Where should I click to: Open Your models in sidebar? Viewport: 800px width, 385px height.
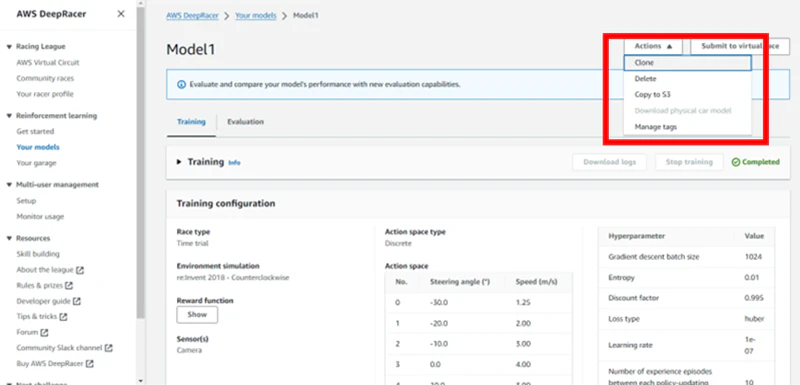coord(38,147)
